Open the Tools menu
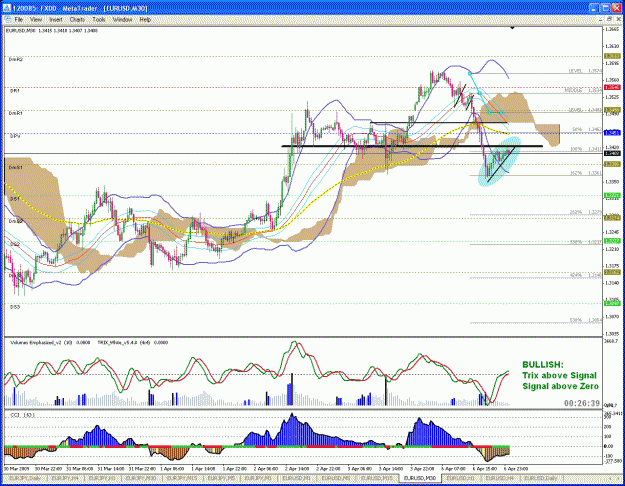625x486 pixels. pyautogui.click(x=99, y=19)
